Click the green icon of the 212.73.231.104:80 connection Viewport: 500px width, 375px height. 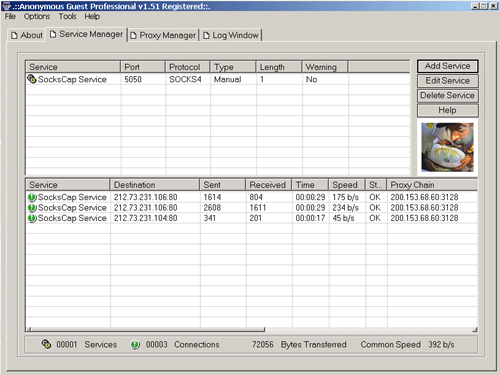32,218
